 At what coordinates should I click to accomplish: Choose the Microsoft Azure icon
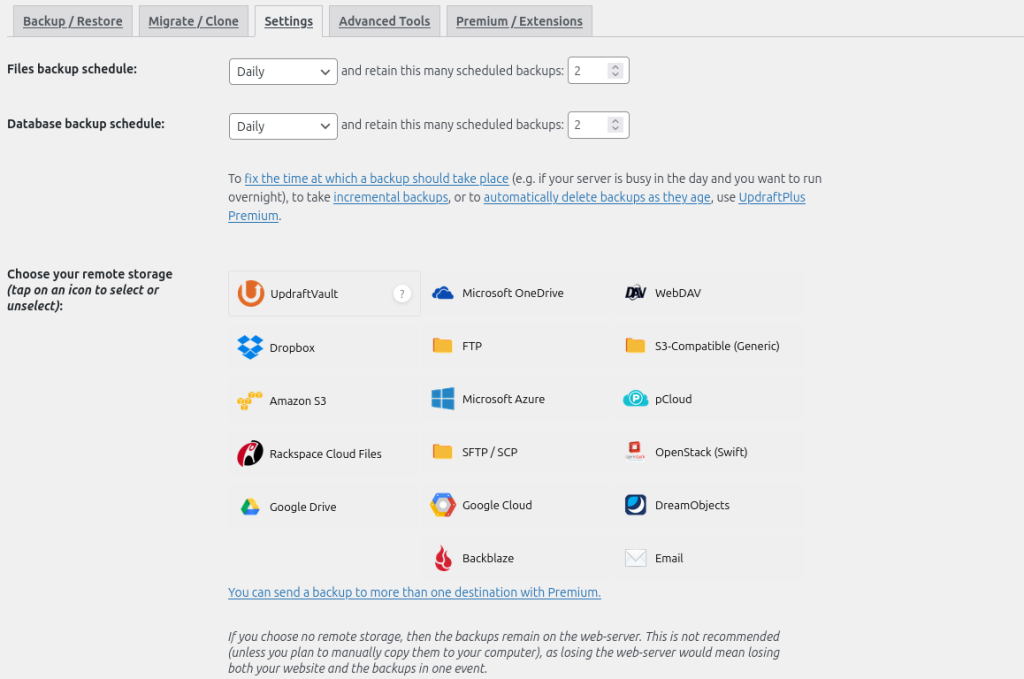pos(443,399)
